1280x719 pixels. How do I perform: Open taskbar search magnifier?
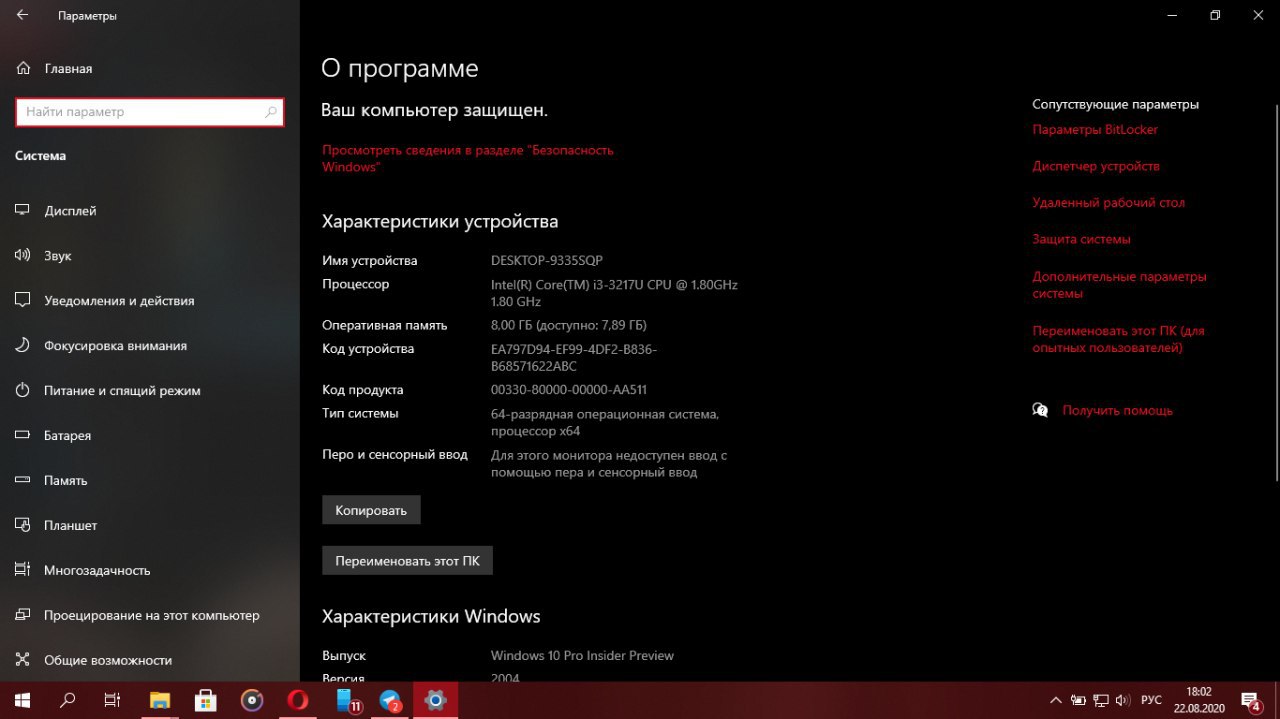click(68, 700)
